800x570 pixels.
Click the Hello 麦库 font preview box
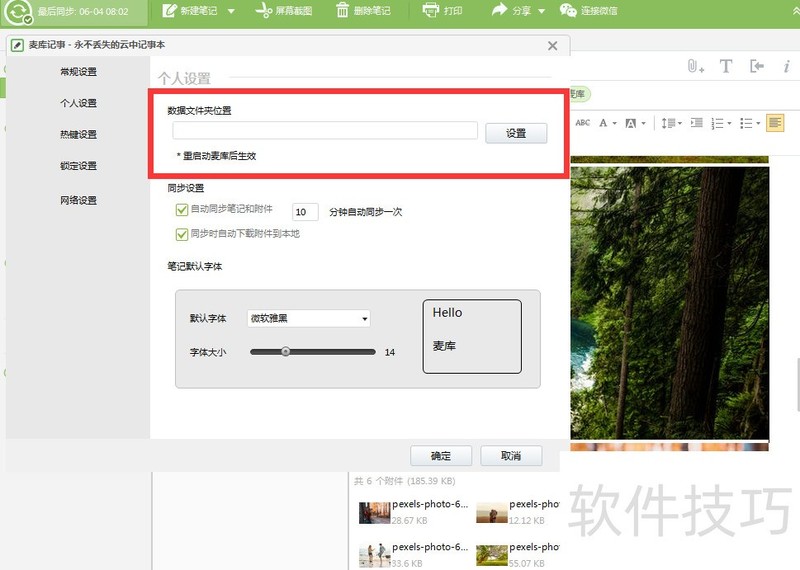click(x=472, y=336)
